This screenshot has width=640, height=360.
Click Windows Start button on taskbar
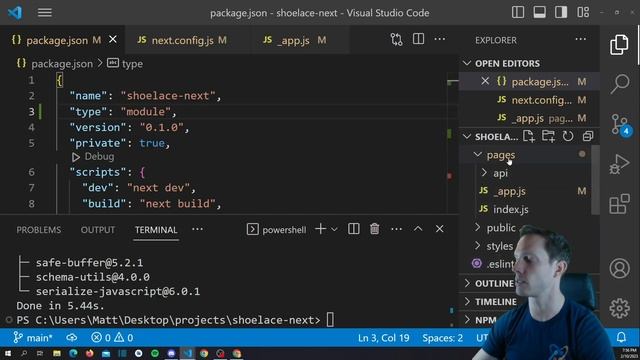(8, 353)
